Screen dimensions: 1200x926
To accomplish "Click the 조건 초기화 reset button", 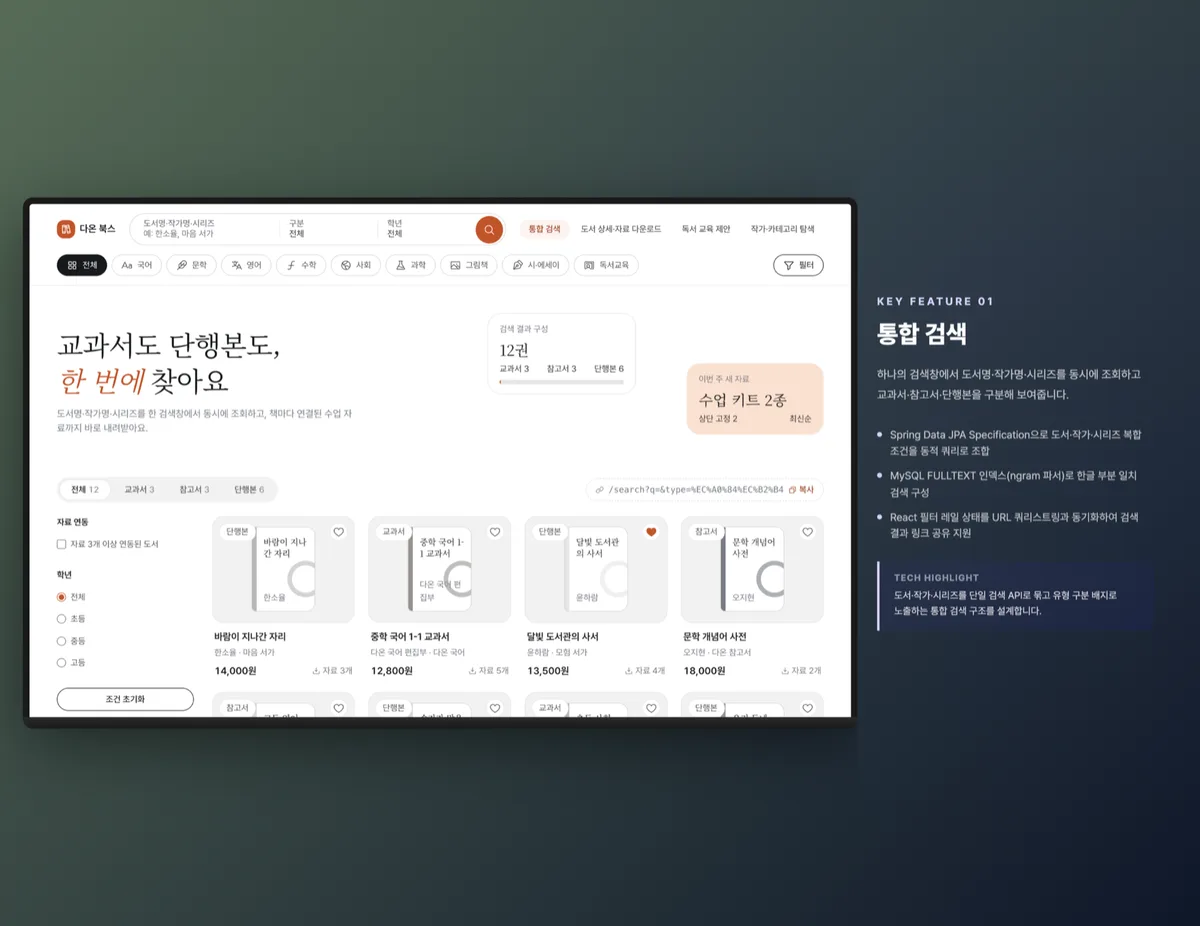I will click(125, 699).
